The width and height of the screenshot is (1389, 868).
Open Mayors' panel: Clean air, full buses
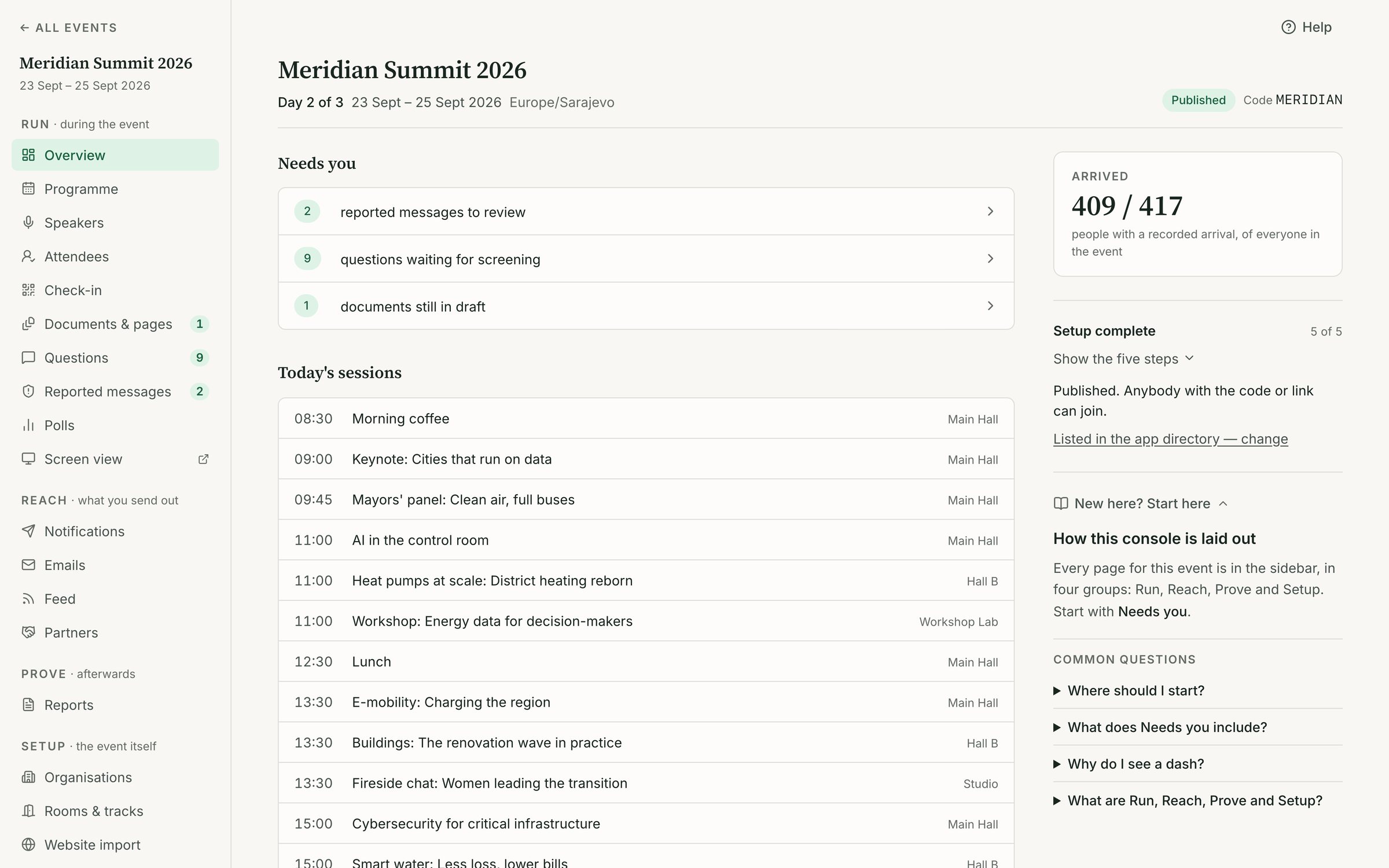click(646, 499)
